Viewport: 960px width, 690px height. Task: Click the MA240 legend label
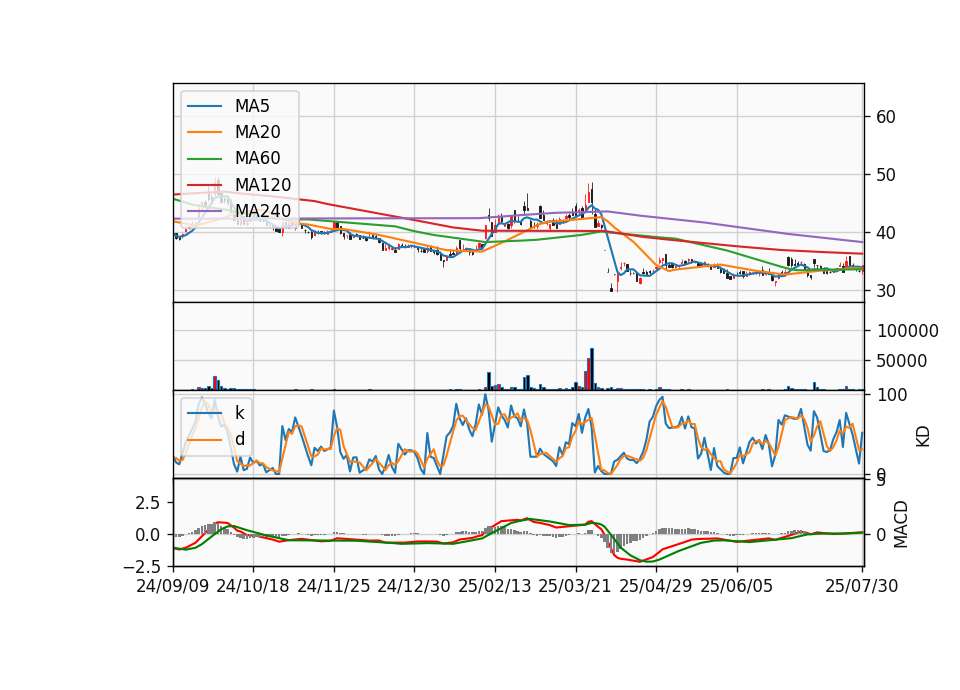pyautogui.click(x=263, y=211)
